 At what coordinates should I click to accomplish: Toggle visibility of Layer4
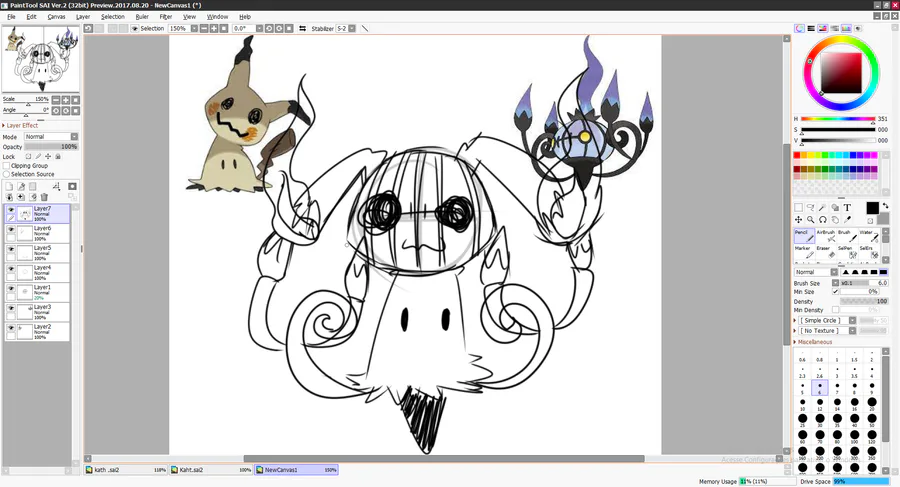[x=11, y=269]
